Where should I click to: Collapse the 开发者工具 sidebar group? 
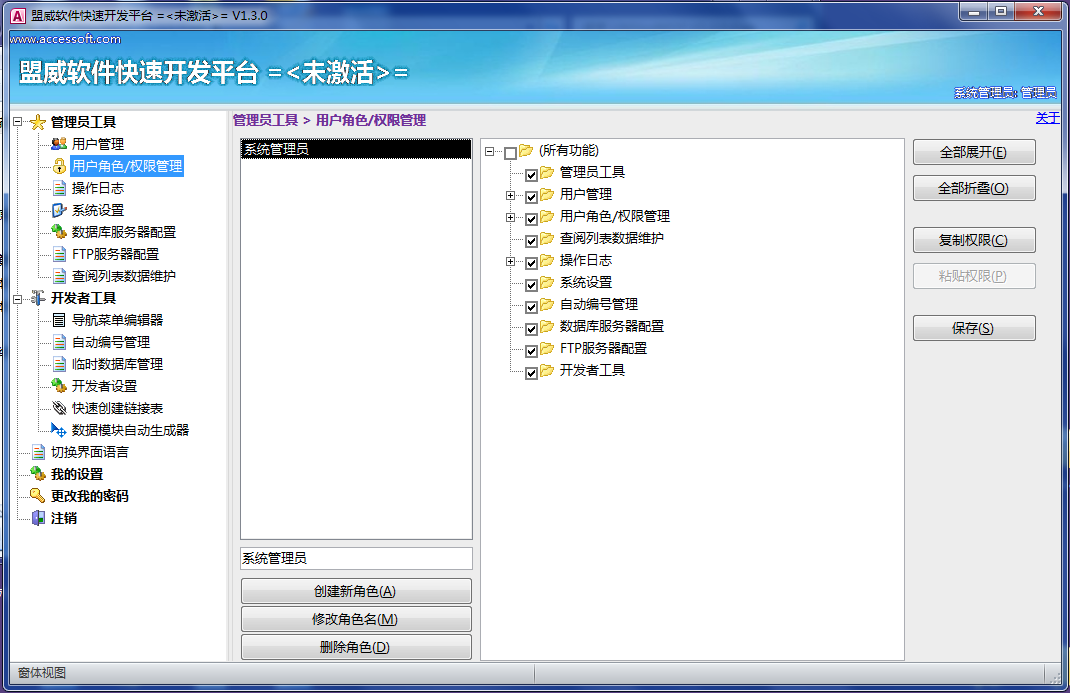18,298
